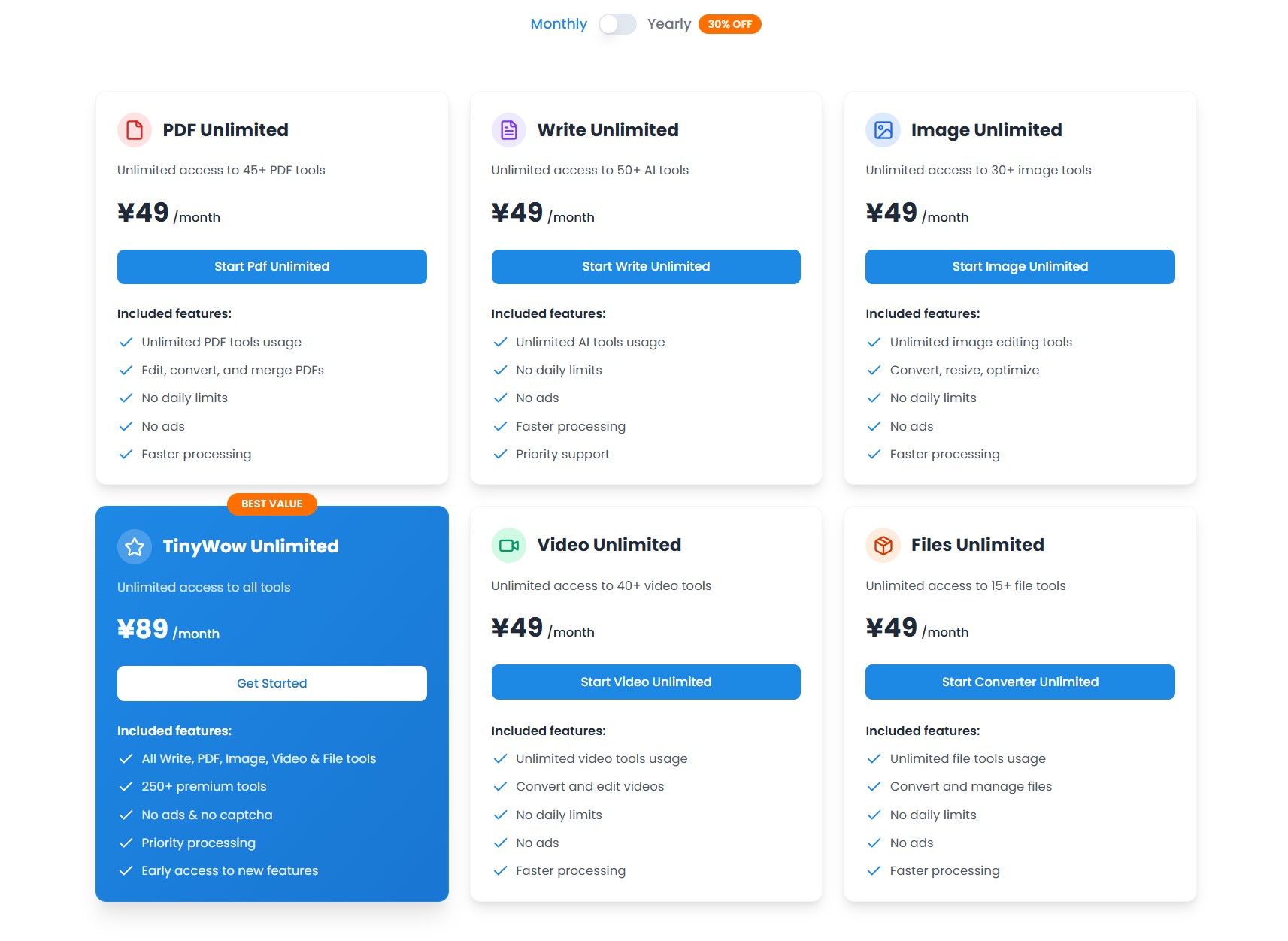Click Get Started on TinyWow Unlimited
This screenshot has width=1288, height=941.
(271, 683)
